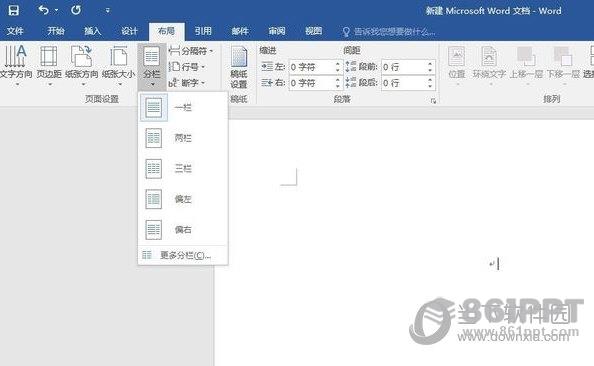
Task: Open Customize Quick Access Toolbar dropdown
Action: [108, 11]
